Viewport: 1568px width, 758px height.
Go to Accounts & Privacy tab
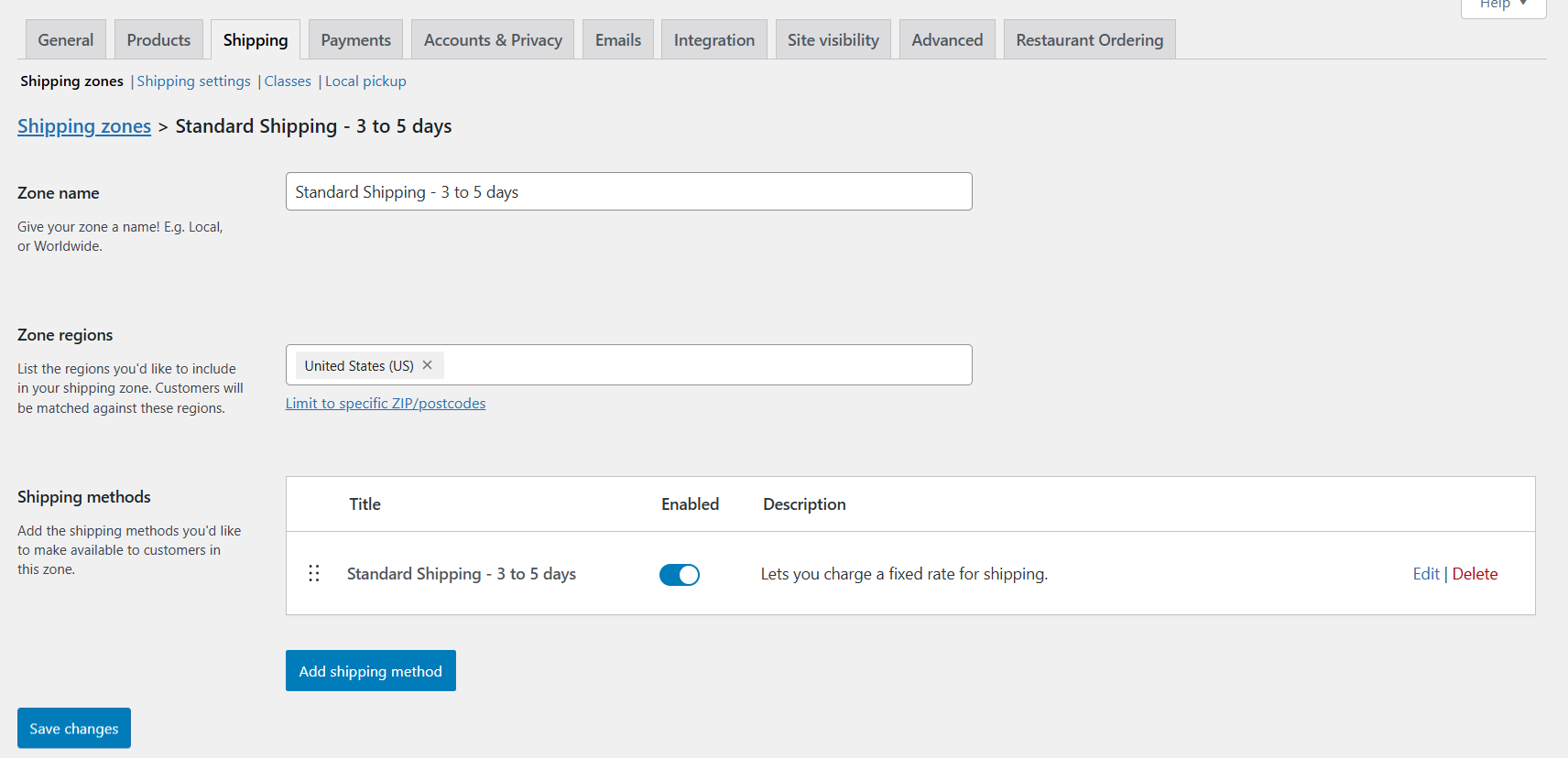pyautogui.click(x=493, y=39)
